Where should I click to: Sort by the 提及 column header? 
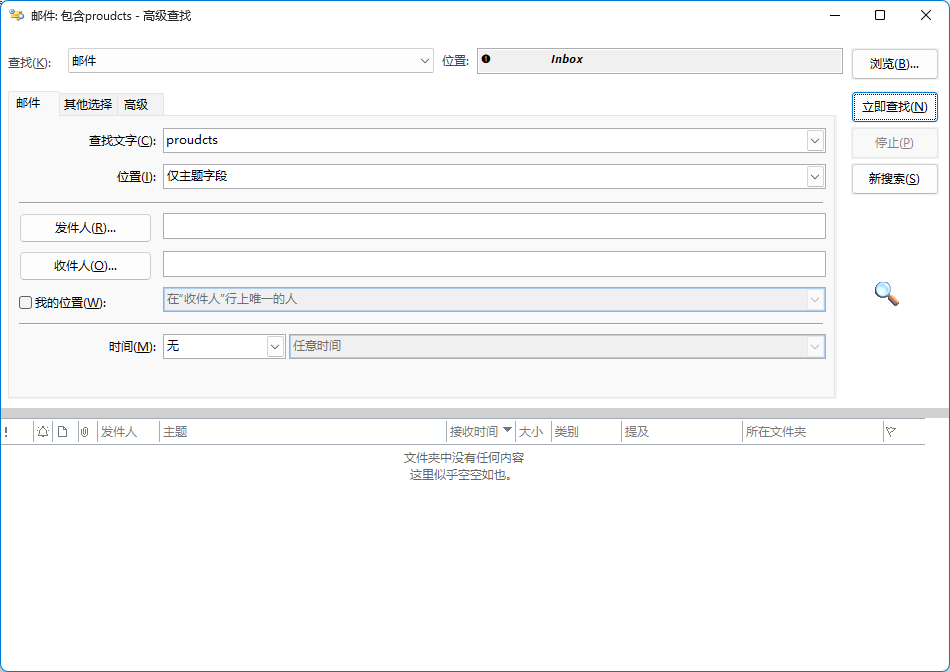click(x=682, y=432)
